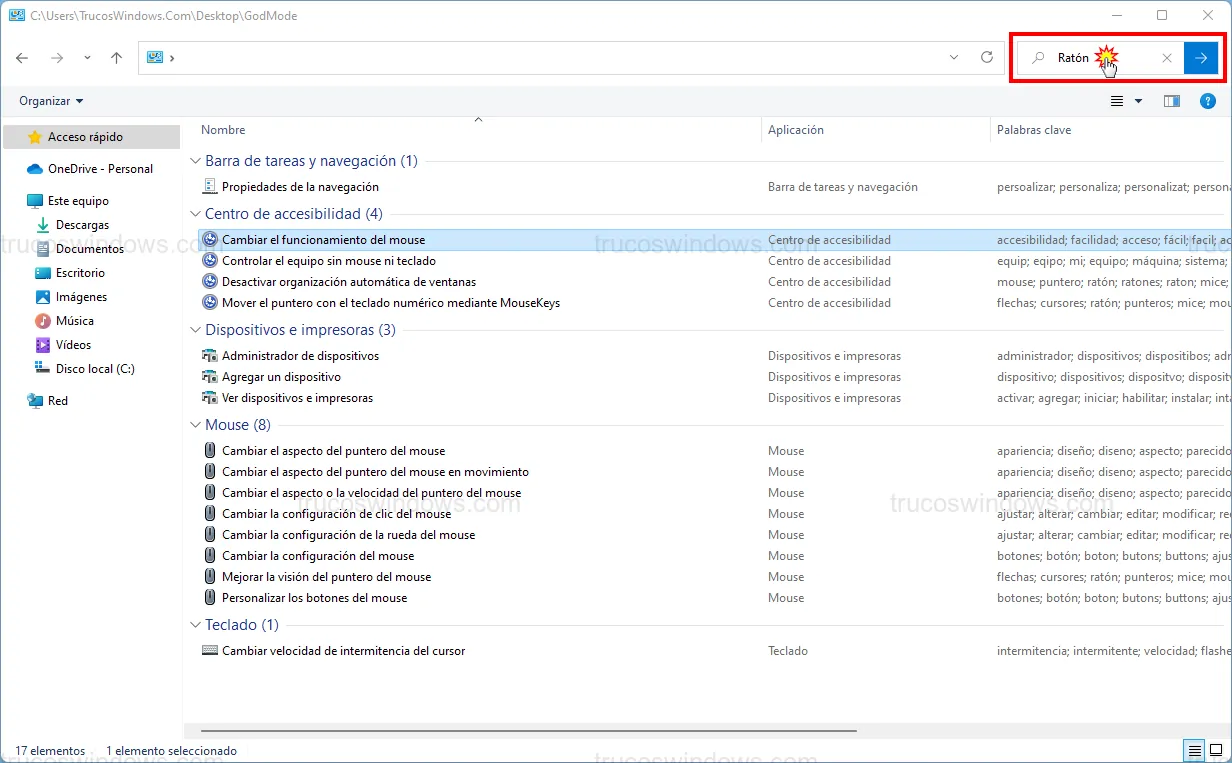1232x763 pixels.
Task: Collapse the Centro de accesibilidad group
Action: click(x=195, y=214)
